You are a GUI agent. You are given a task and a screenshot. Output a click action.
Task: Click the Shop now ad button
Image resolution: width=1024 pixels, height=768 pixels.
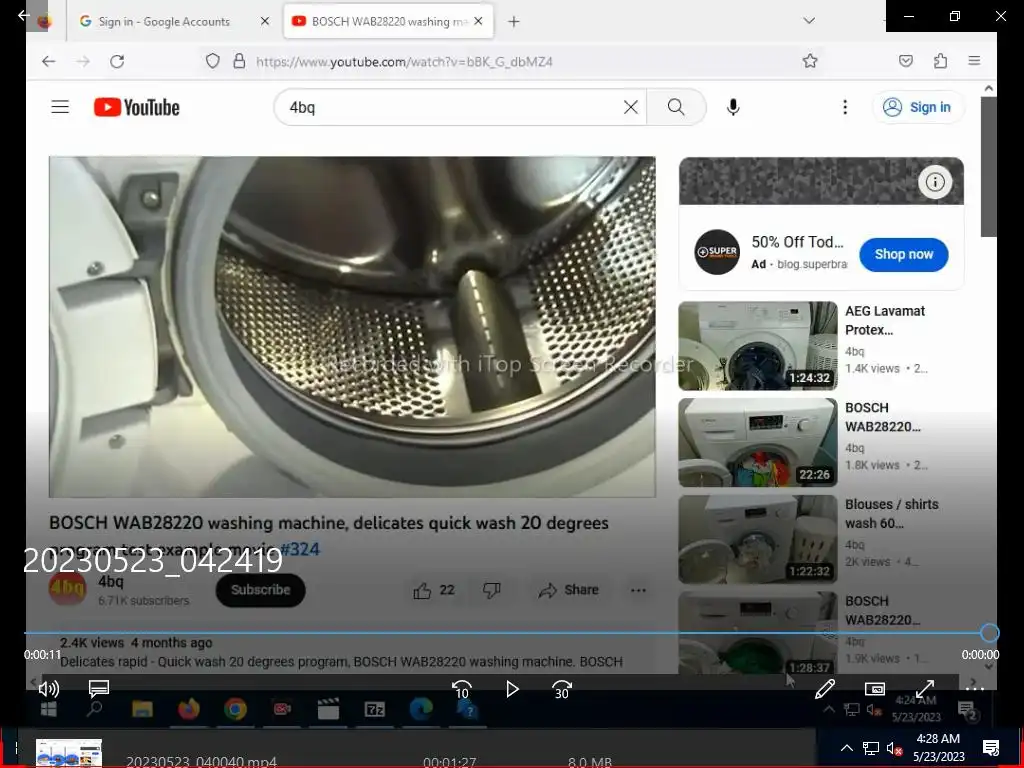click(904, 255)
